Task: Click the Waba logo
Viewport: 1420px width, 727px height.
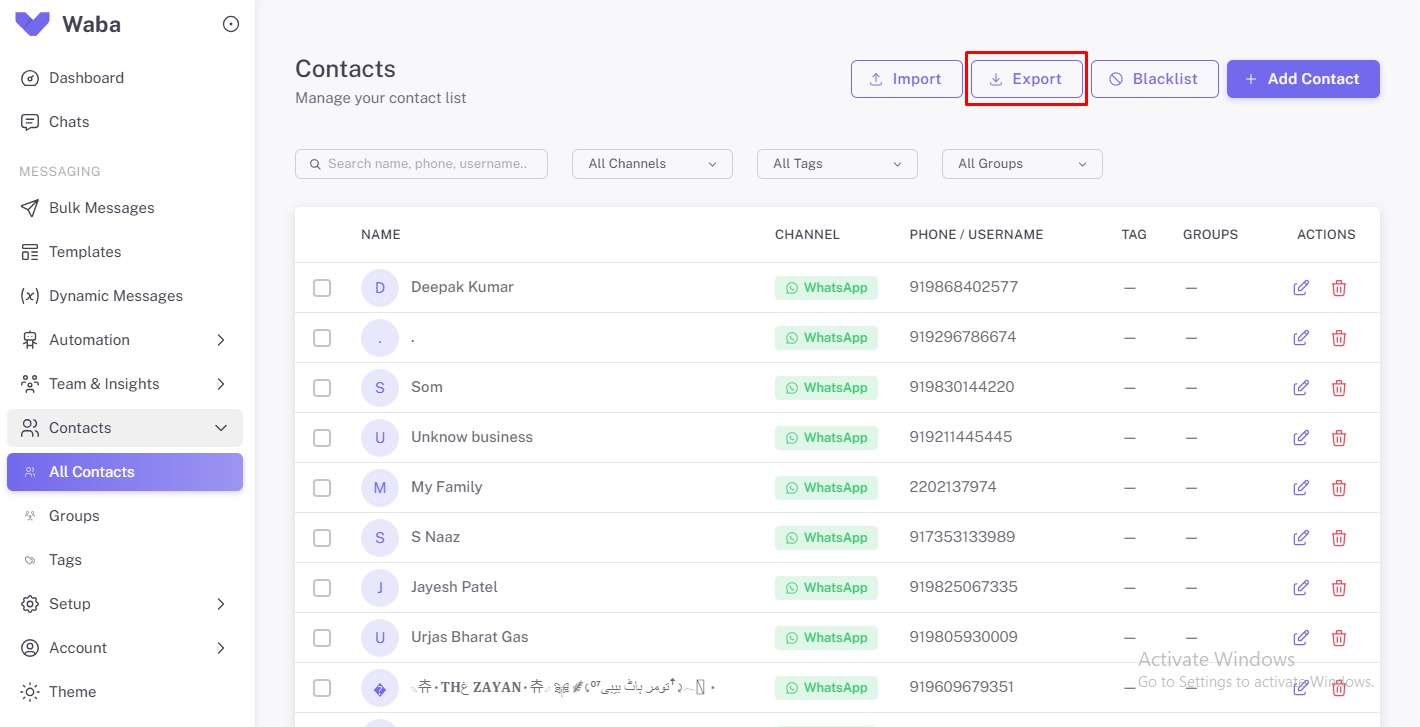Action: coord(67,24)
